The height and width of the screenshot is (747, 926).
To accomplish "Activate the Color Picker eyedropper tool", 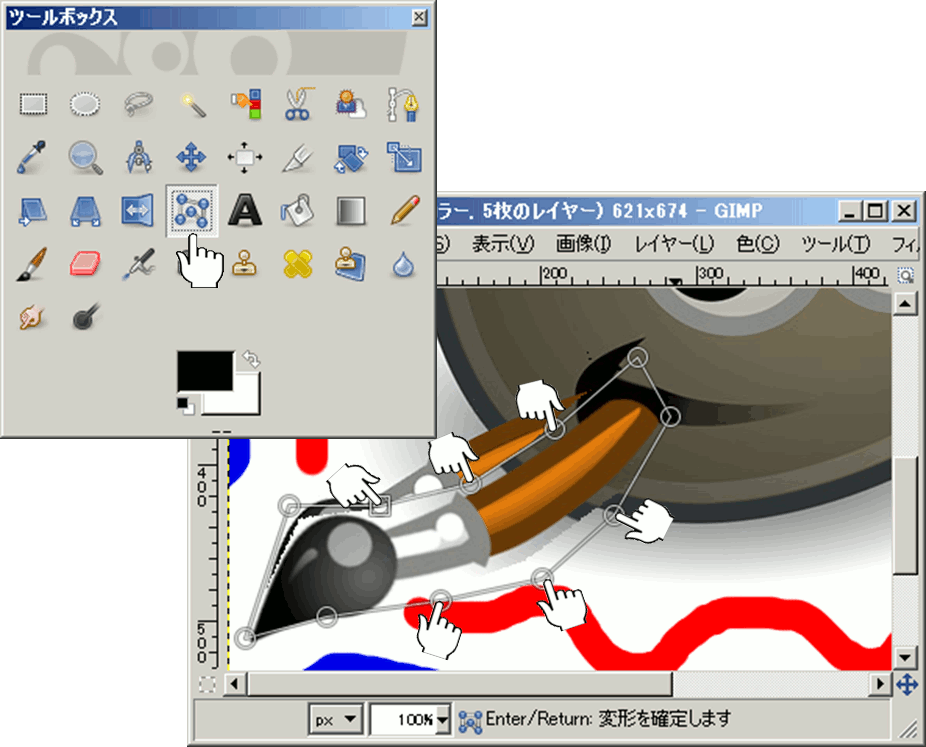I will [x=35, y=157].
